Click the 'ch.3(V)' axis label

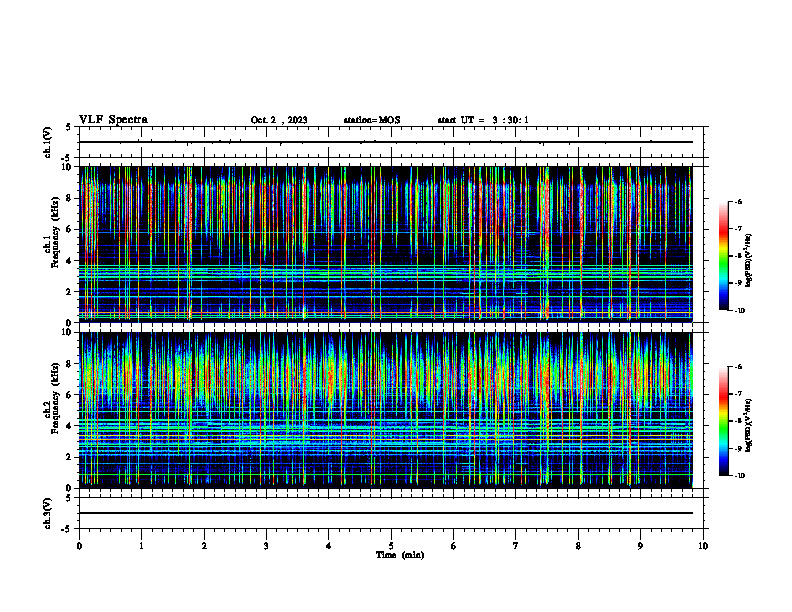[x=47, y=514]
